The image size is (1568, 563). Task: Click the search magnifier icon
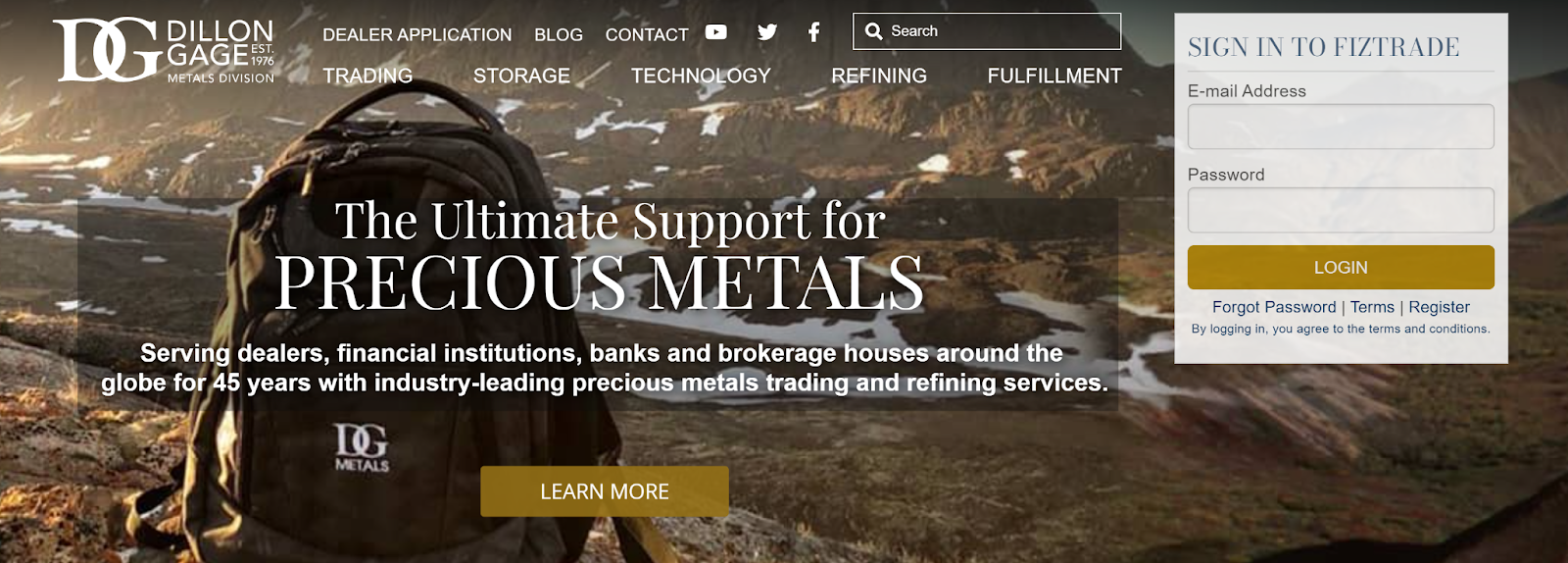(873, 31)
